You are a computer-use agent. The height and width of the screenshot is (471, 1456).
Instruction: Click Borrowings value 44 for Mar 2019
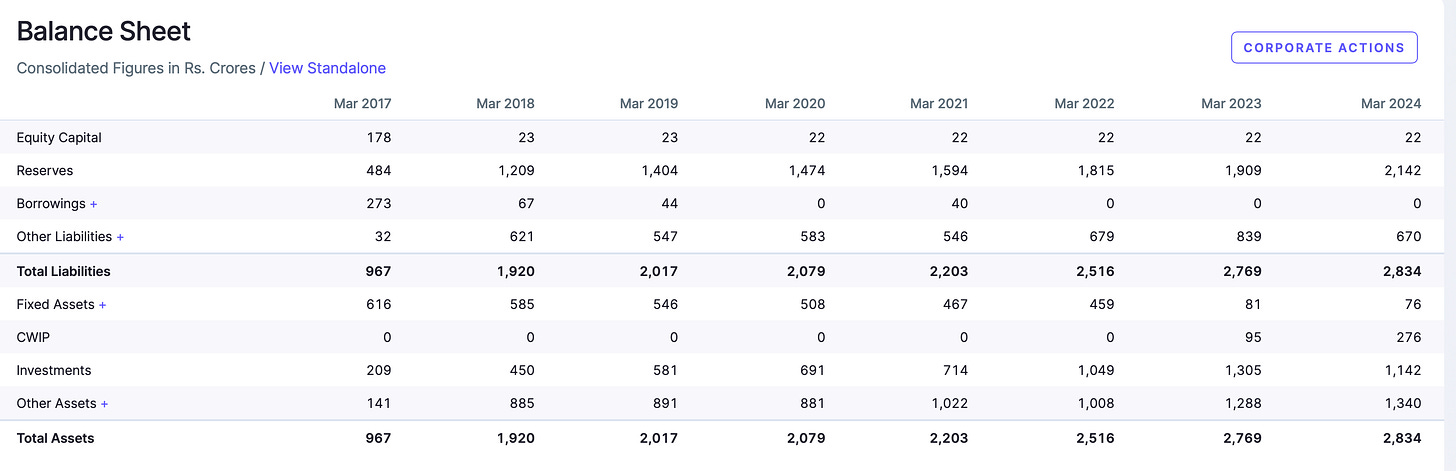668,204
